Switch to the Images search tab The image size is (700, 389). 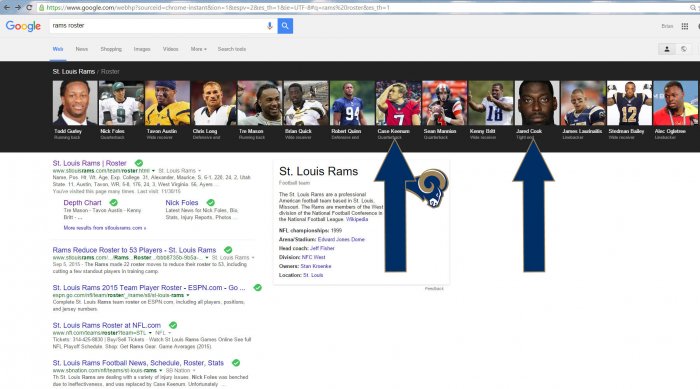[142, 49]
